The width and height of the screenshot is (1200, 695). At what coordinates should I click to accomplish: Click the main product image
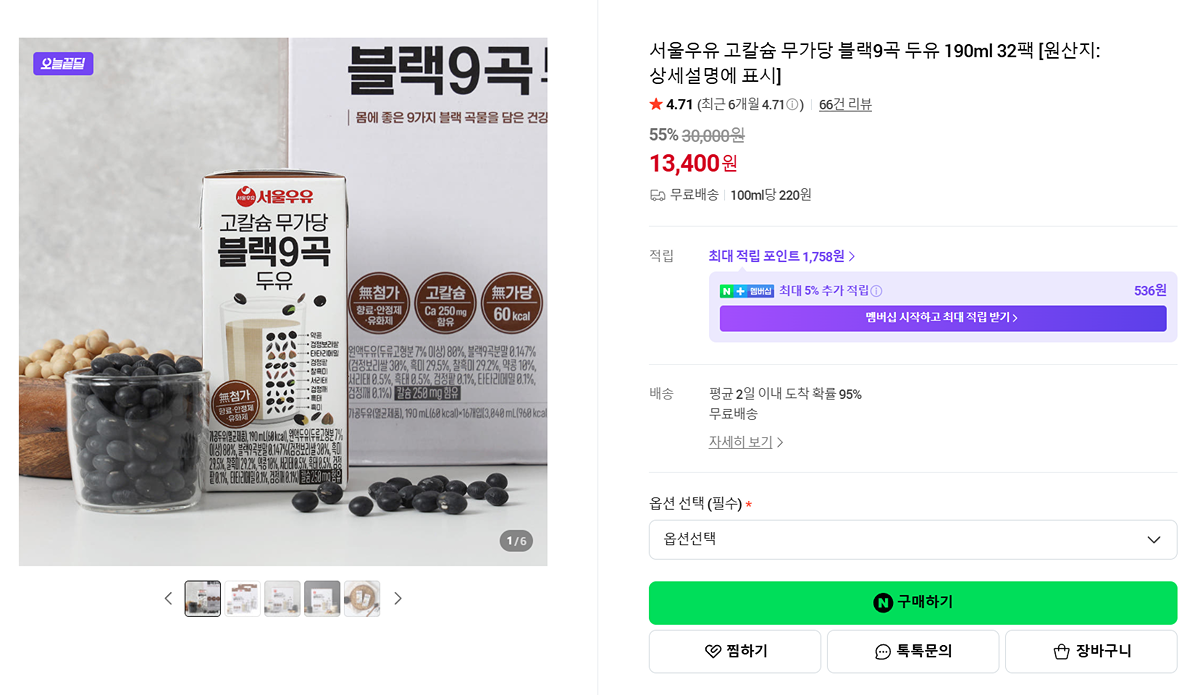(283, 302)
